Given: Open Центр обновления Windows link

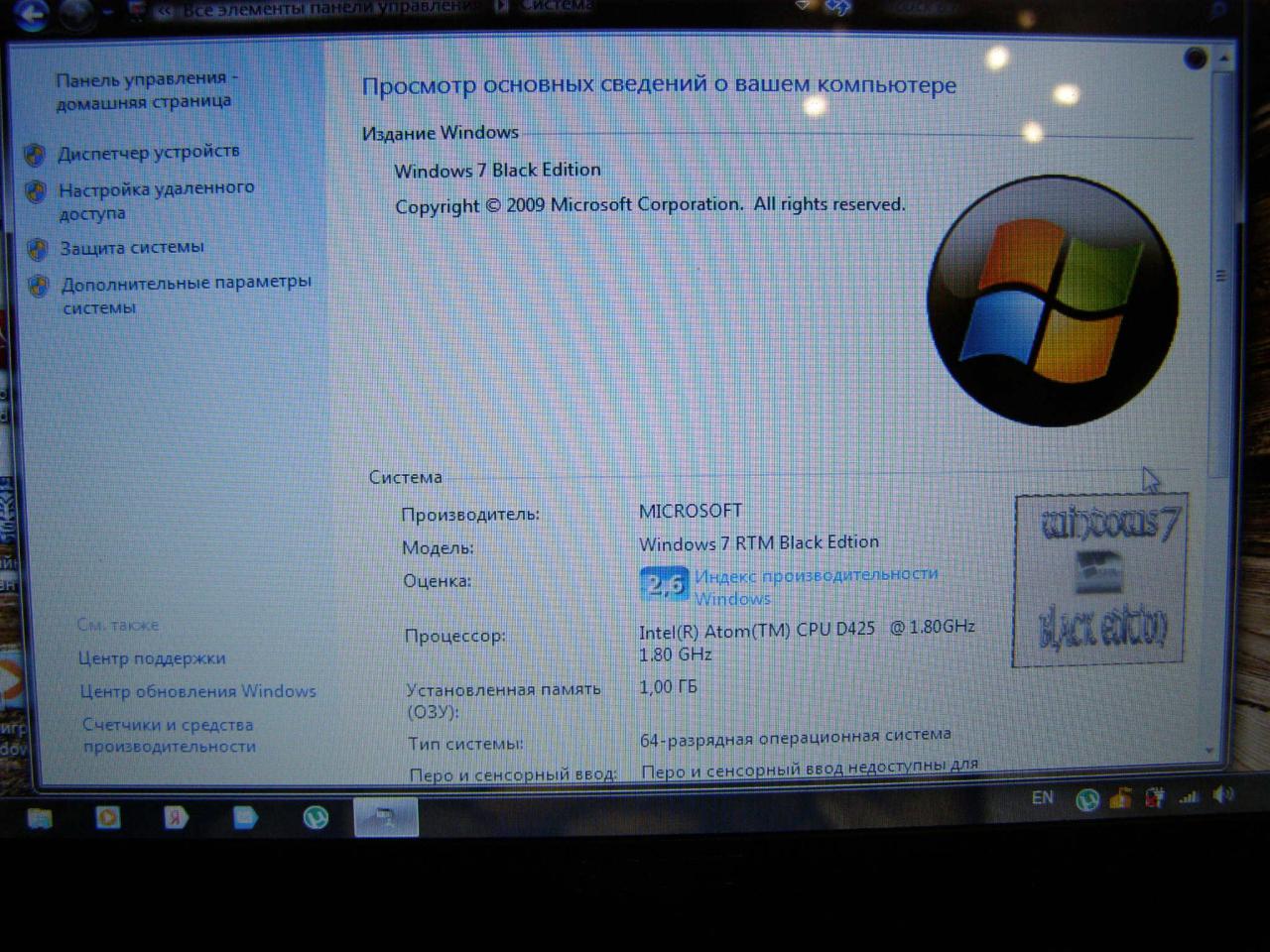Looking at the screenshot, I should click(x=197, y=691).
